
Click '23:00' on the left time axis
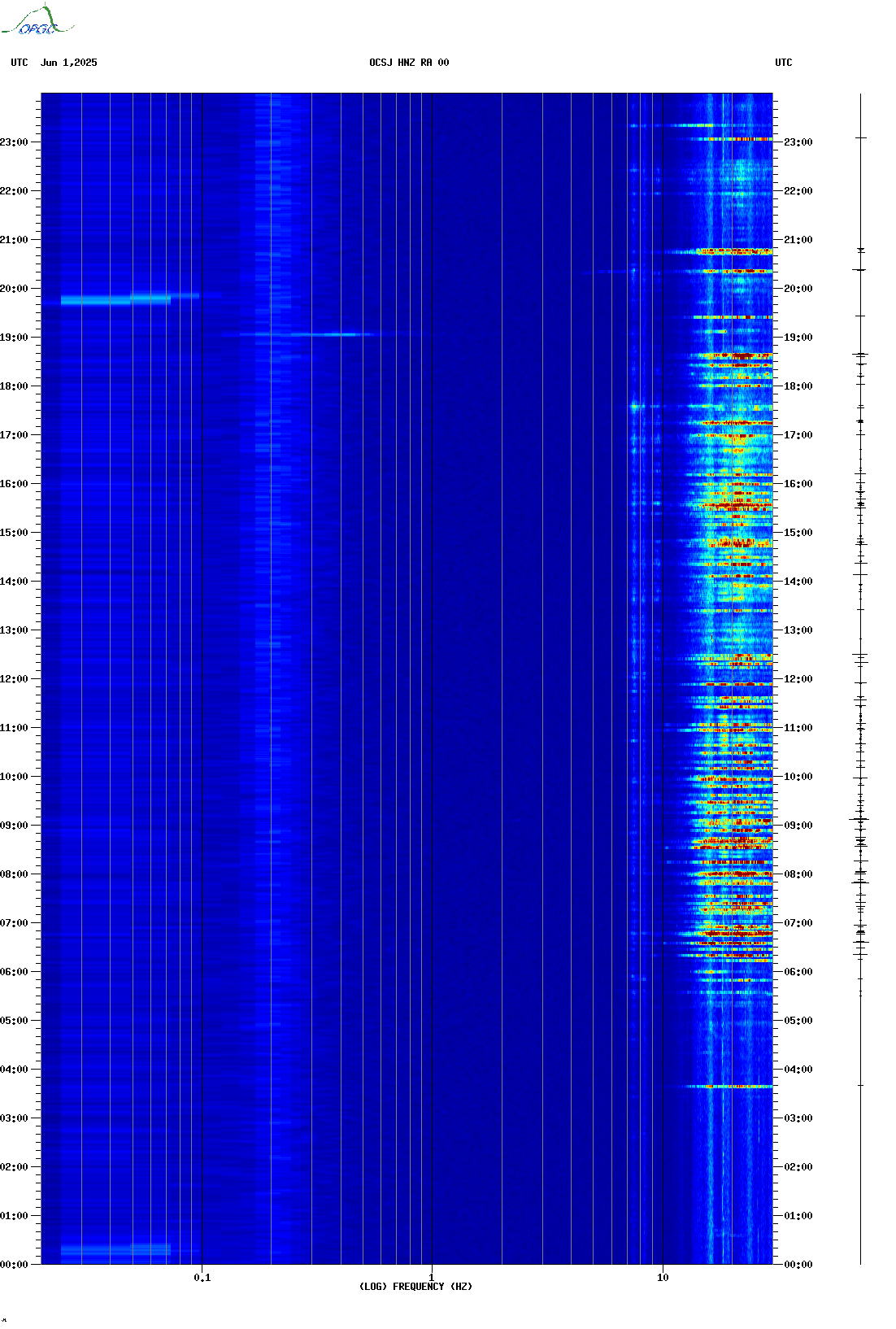(14, 142)
